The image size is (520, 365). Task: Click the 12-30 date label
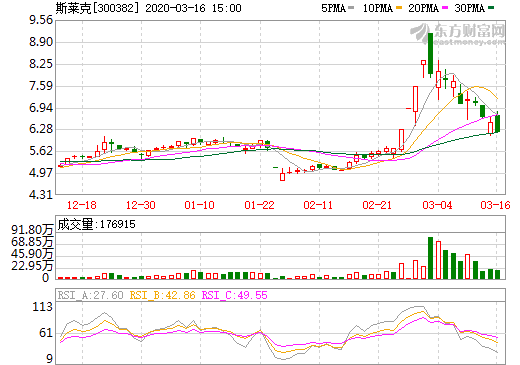141,205
